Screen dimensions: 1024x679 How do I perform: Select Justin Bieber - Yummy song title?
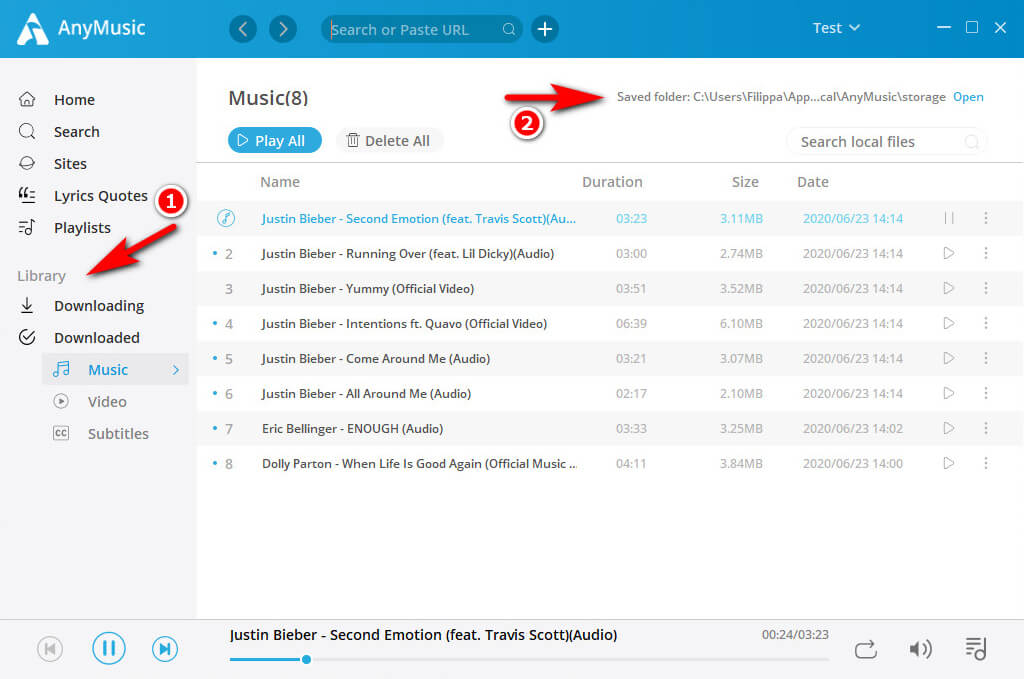tap(368, 289)
